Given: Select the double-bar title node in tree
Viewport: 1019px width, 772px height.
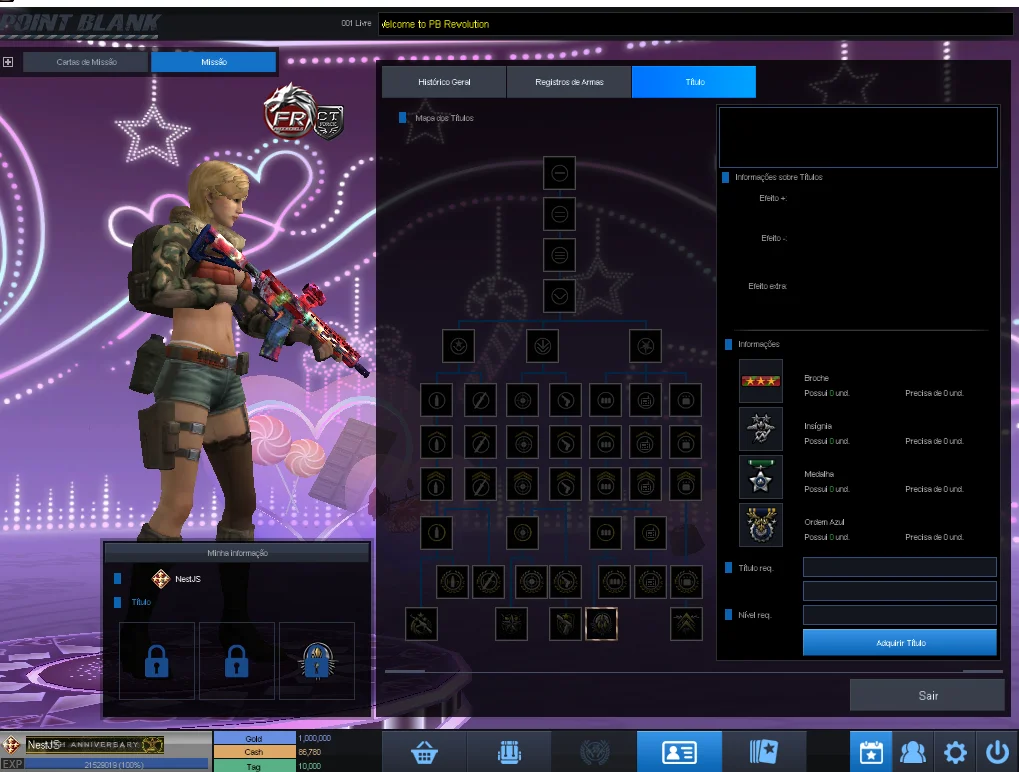Looking at the screenshot, I should tap(560, 214).
